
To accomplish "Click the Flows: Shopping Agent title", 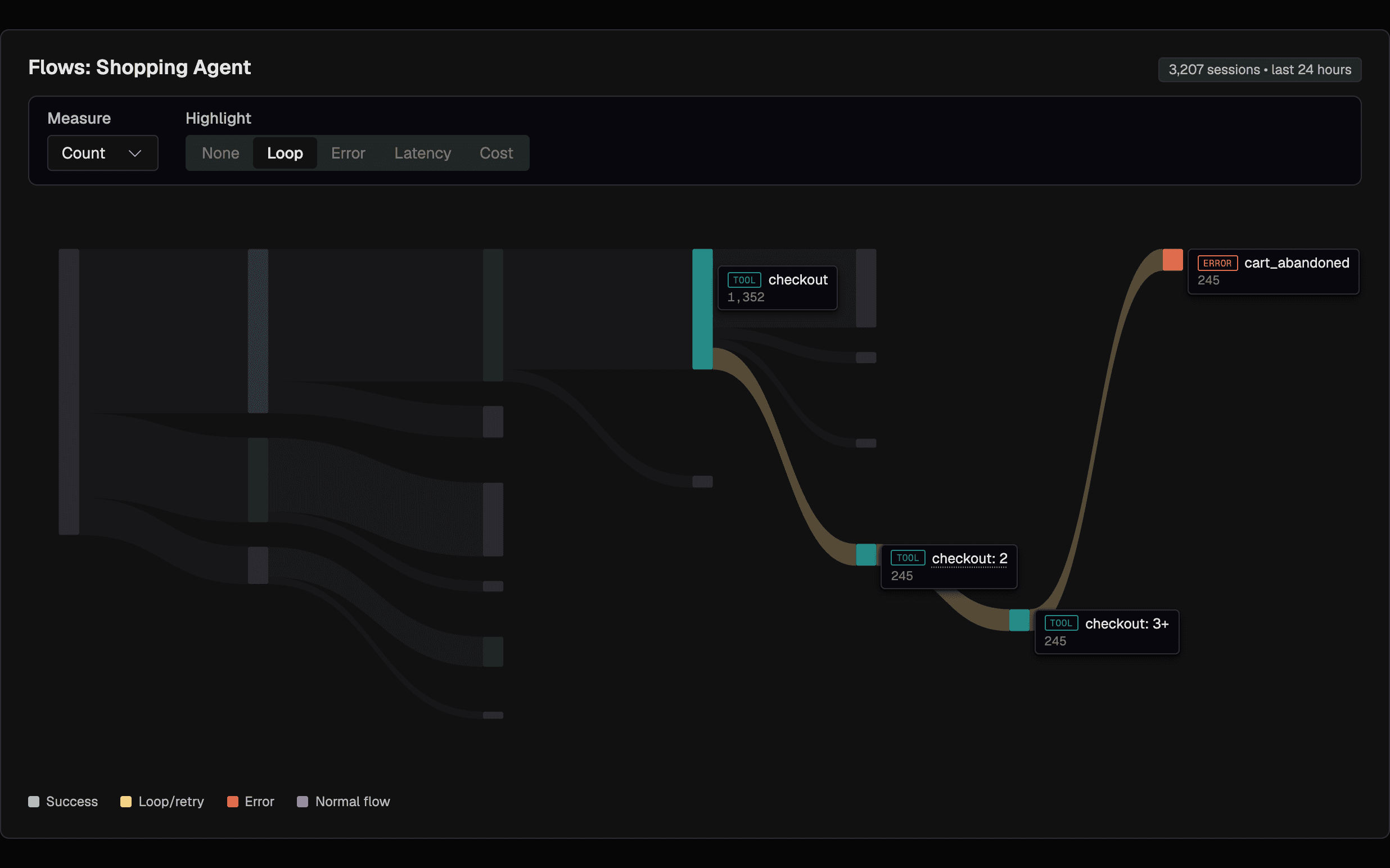I will click(x=139, y=67).
